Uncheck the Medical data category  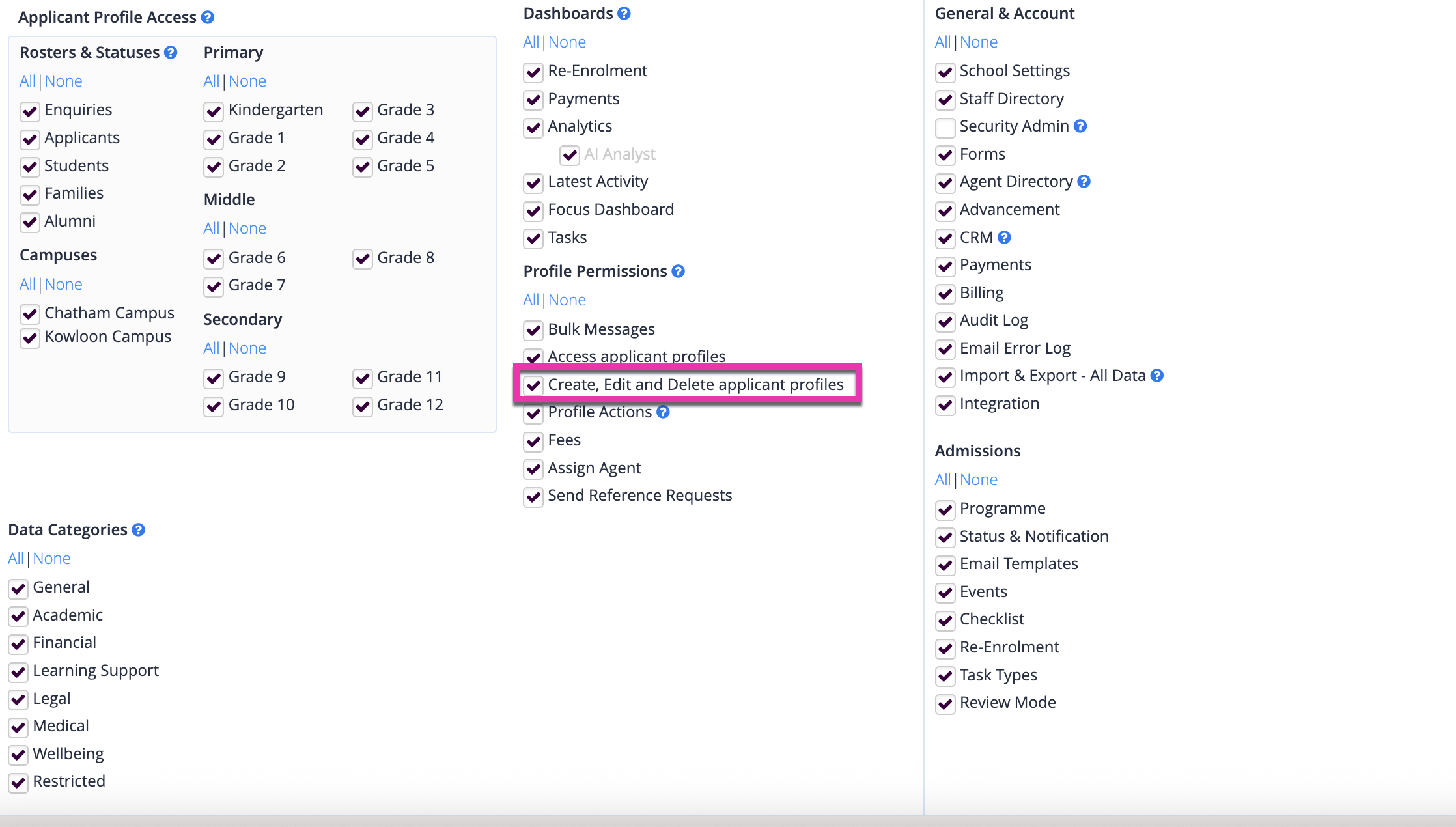(x=18, y=727)
